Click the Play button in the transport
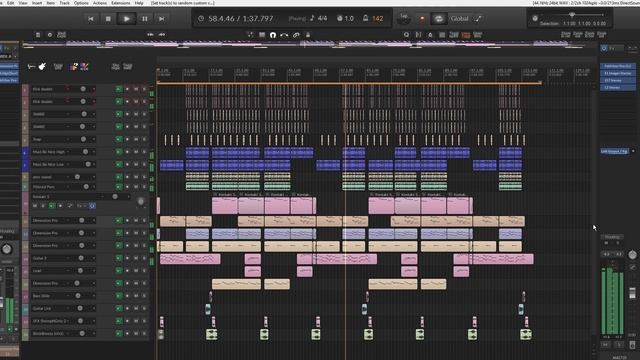Viewport: 640px width, 360px height. tap(127, 19)
